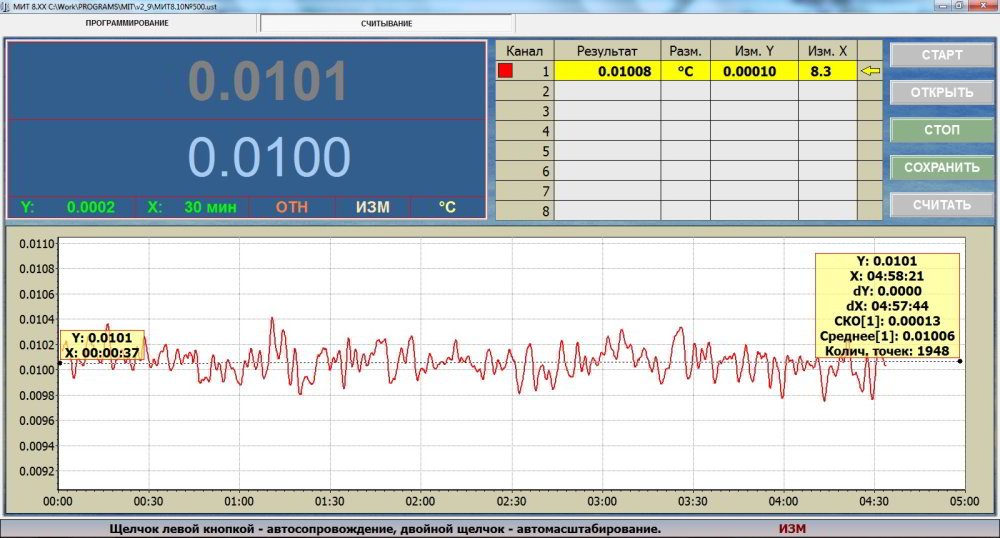Click the ОТКРЫТЬ button

click(942, 93)
